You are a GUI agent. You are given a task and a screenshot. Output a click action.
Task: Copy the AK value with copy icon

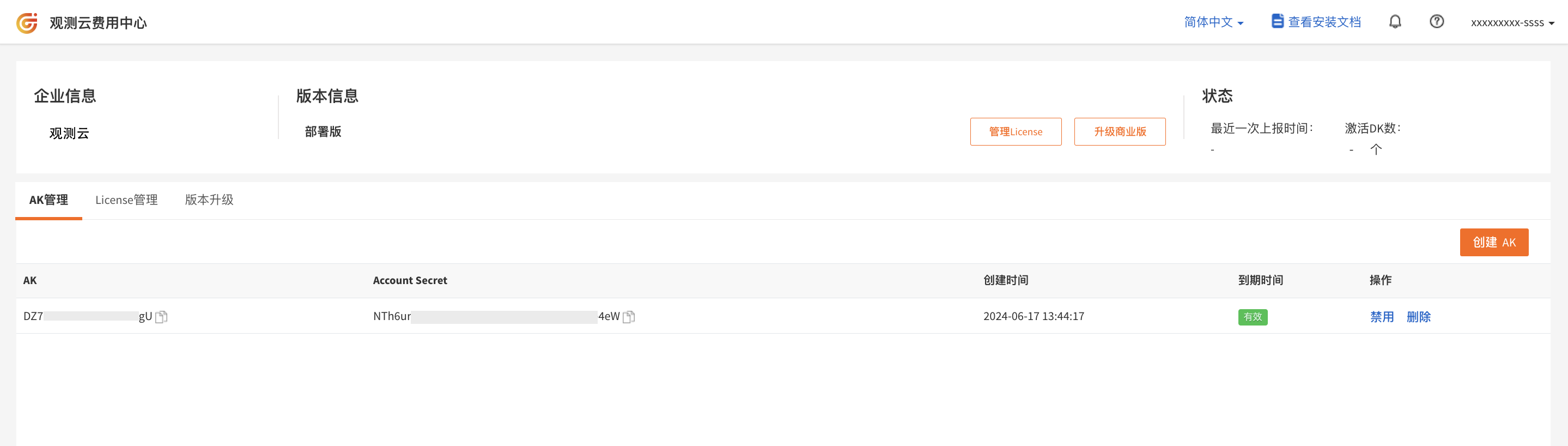[x=161, y=317]
